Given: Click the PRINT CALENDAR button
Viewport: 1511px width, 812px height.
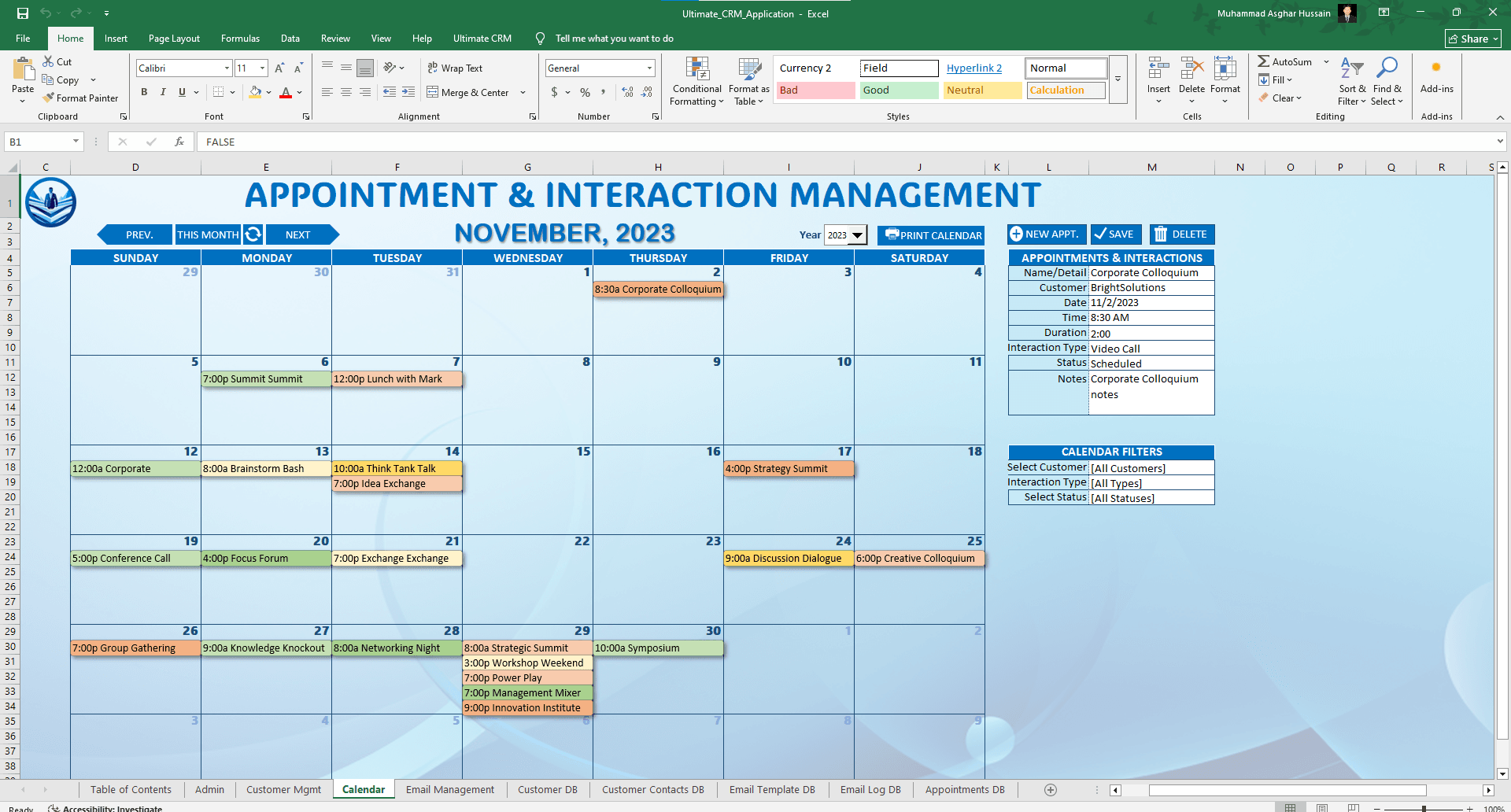Looking at the screenshot, I should 932,235.
